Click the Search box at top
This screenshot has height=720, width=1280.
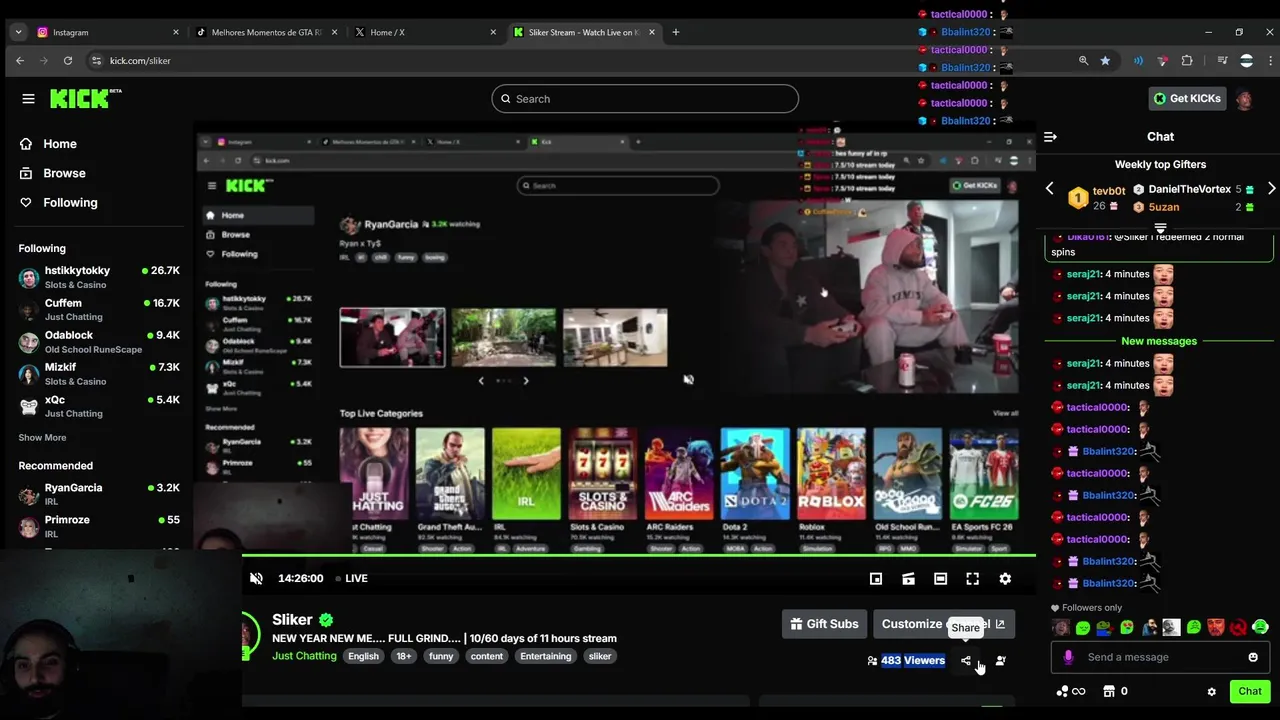tap(645, 99)
